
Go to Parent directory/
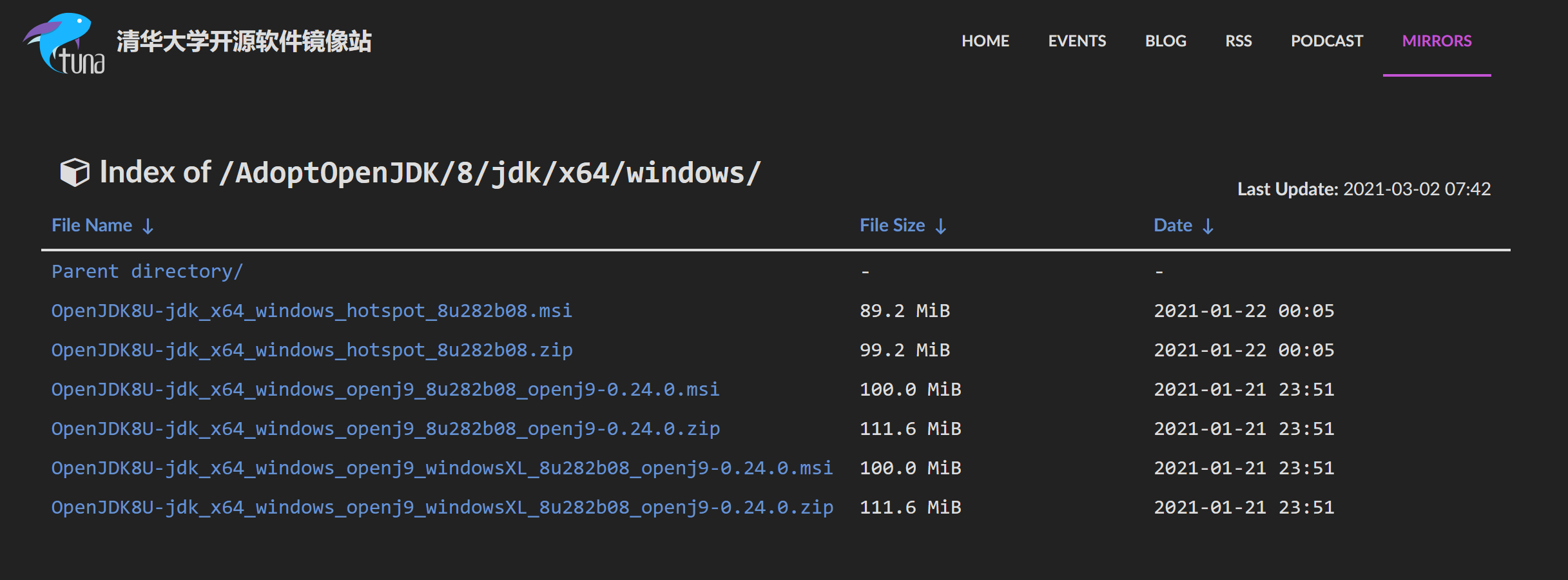147,271
